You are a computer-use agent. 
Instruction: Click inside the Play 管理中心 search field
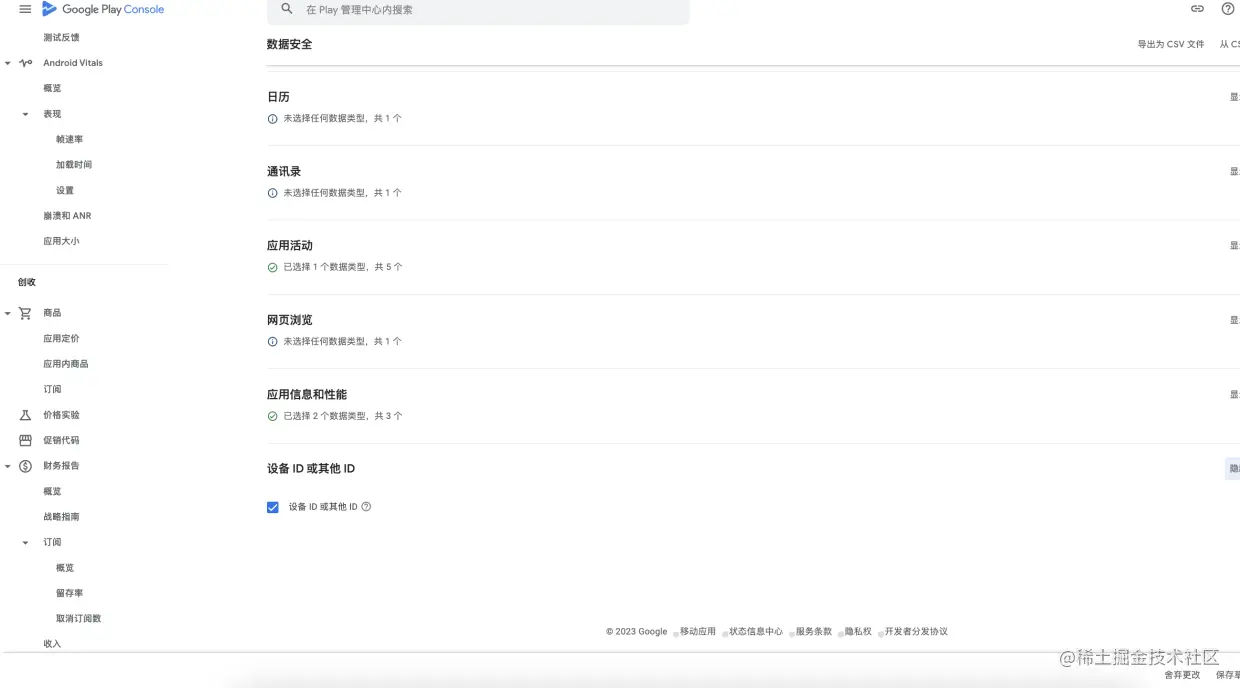450,12
